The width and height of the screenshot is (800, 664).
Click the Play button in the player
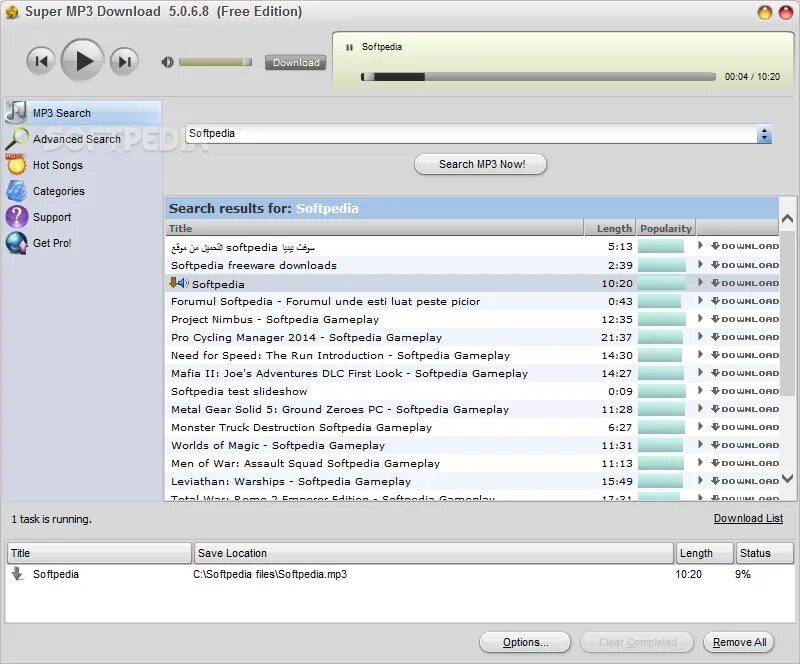tap(82, 61)
